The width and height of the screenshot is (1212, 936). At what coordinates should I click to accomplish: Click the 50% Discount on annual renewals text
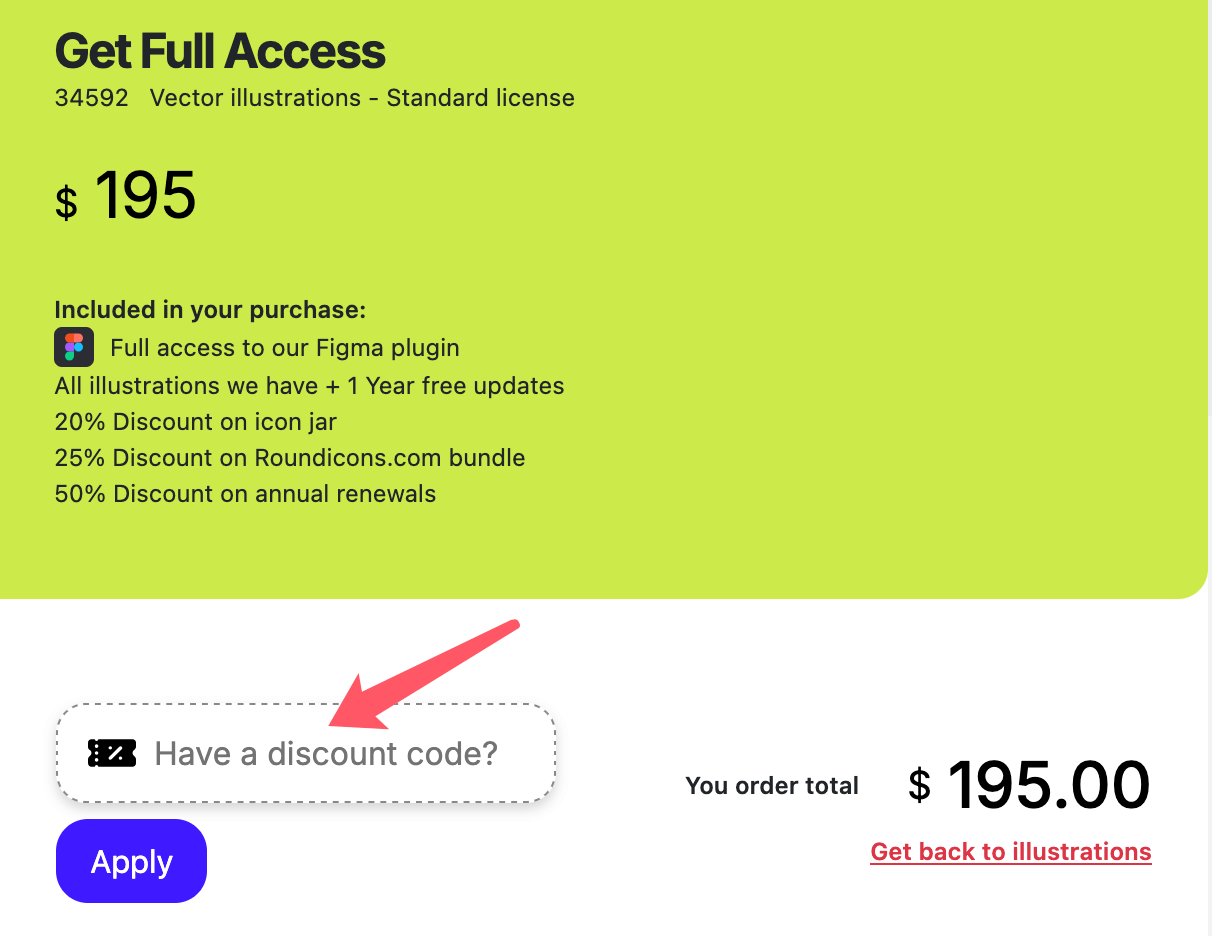tap(245, 493)
